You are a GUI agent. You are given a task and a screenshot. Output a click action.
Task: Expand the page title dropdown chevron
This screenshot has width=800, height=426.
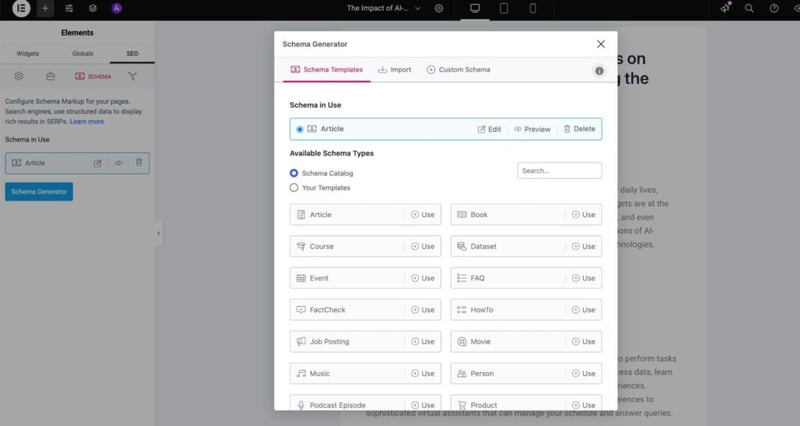pyautogui.click(x=417, y=8)
